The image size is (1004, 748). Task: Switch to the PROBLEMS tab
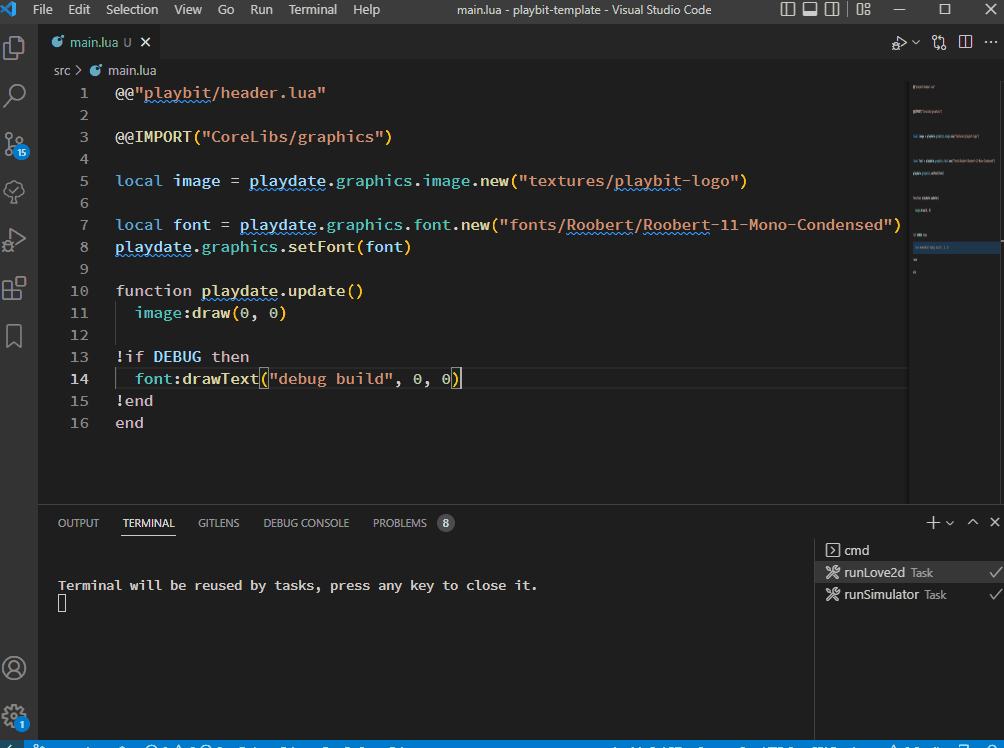click(x=399, y=522)
